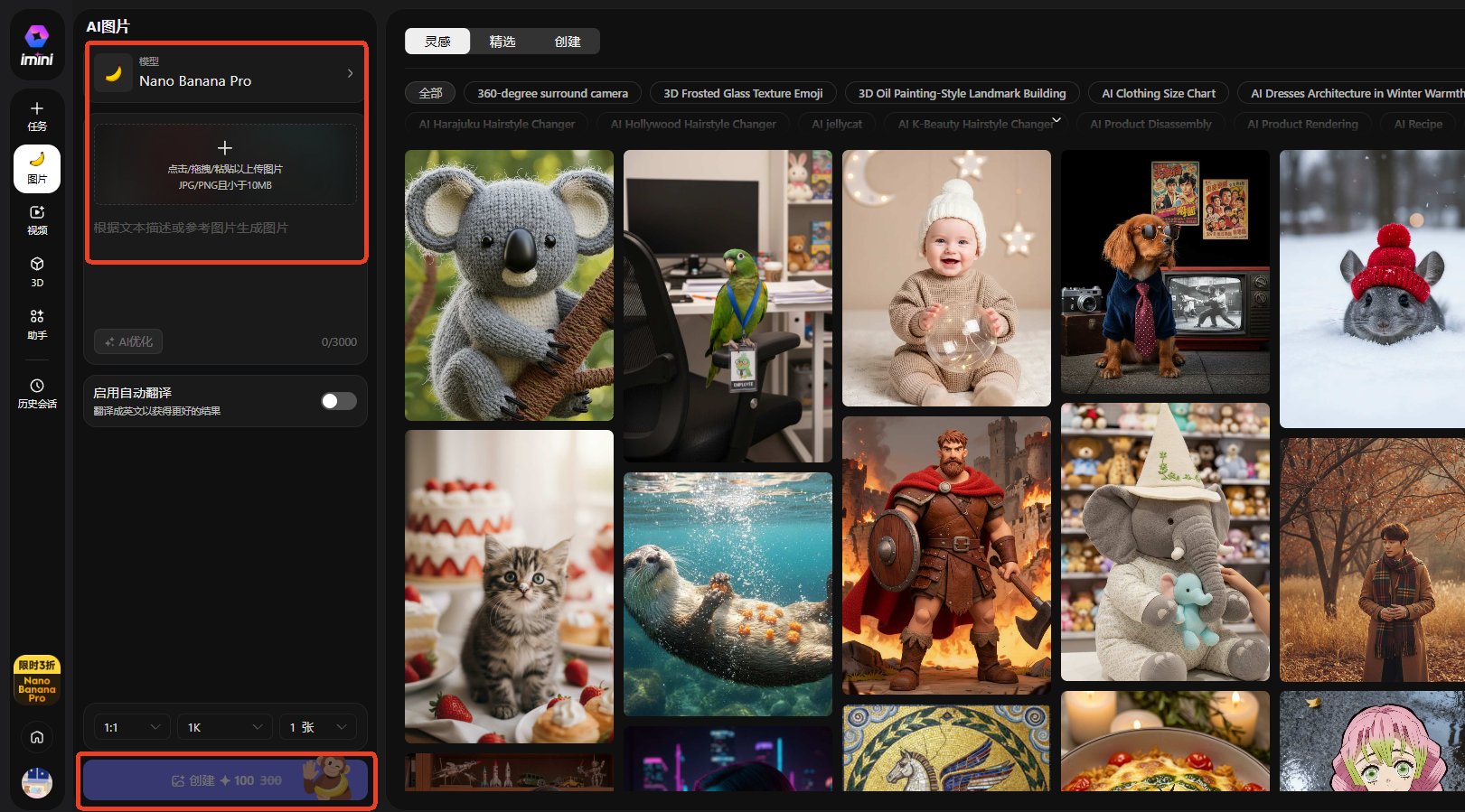Open the 1:1 aspect ratio dropdown

tap(132, 727)
